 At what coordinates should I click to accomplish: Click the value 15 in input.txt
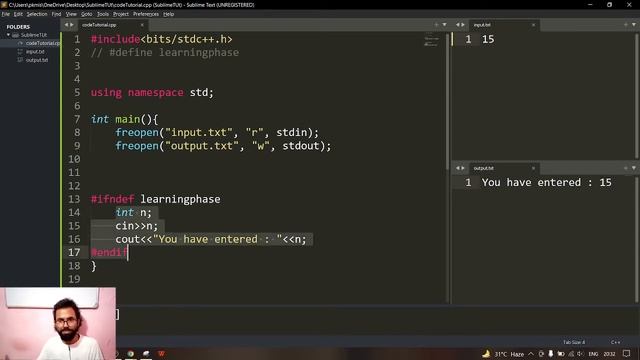[x=488, y=40]
